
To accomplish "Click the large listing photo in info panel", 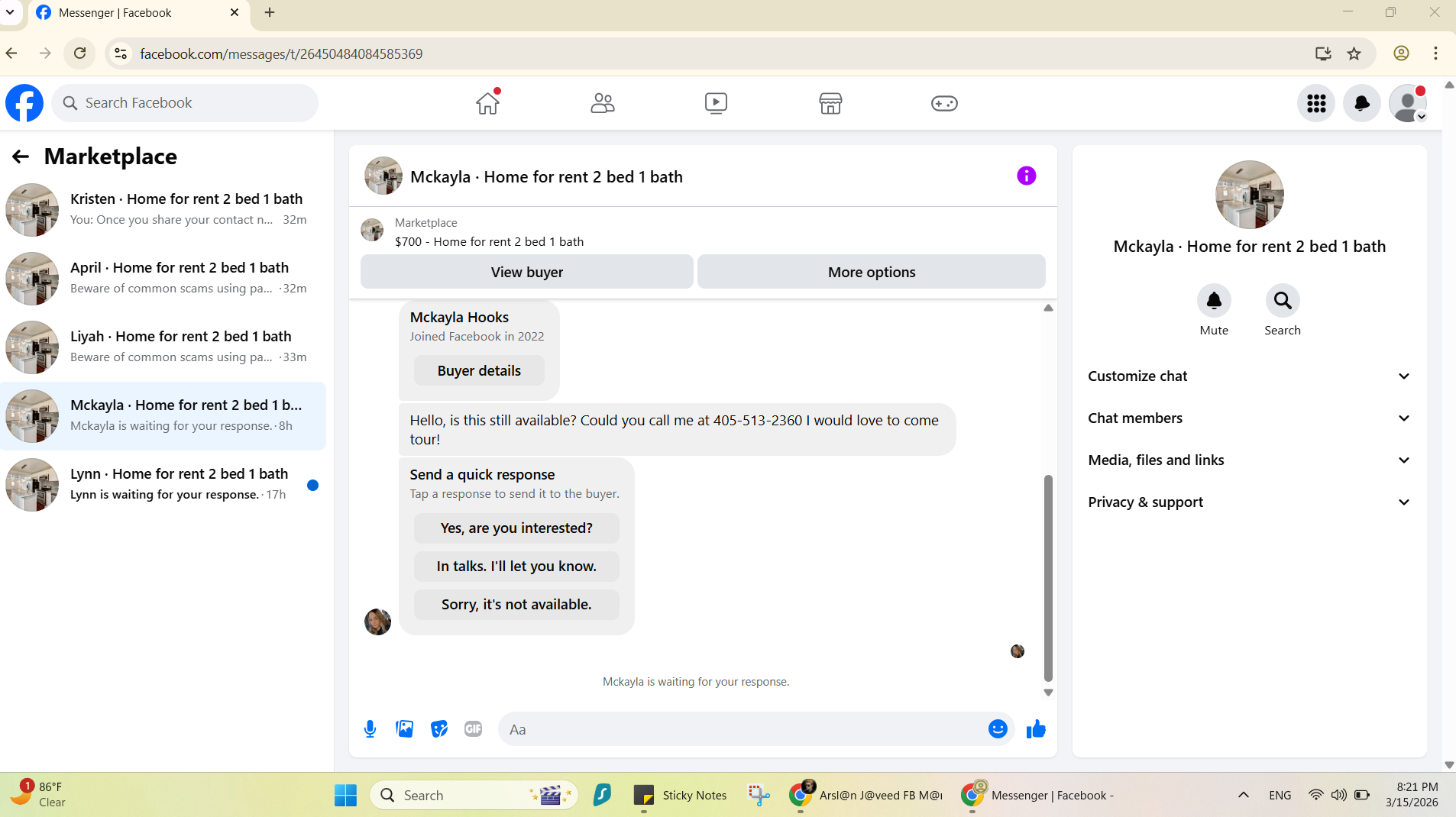I will [1249, 195].
